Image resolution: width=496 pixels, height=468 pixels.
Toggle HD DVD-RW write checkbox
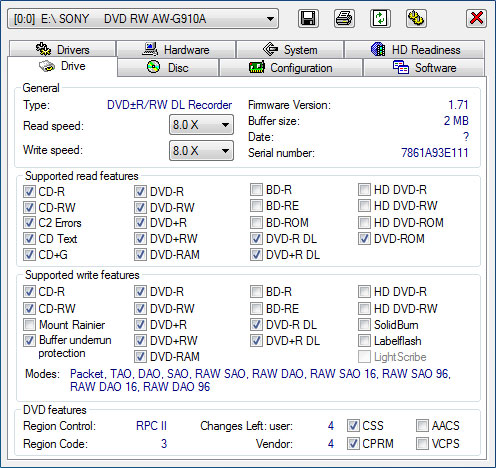click(364, 308)
